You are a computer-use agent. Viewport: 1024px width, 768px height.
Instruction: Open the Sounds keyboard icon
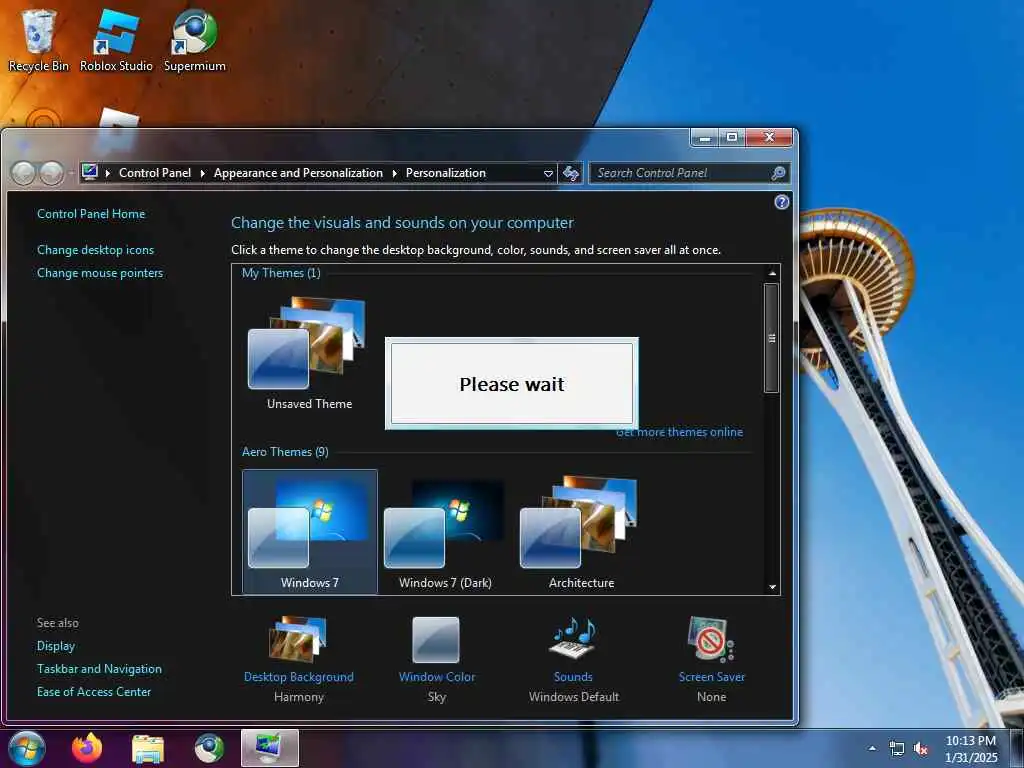tap(573, 638)
